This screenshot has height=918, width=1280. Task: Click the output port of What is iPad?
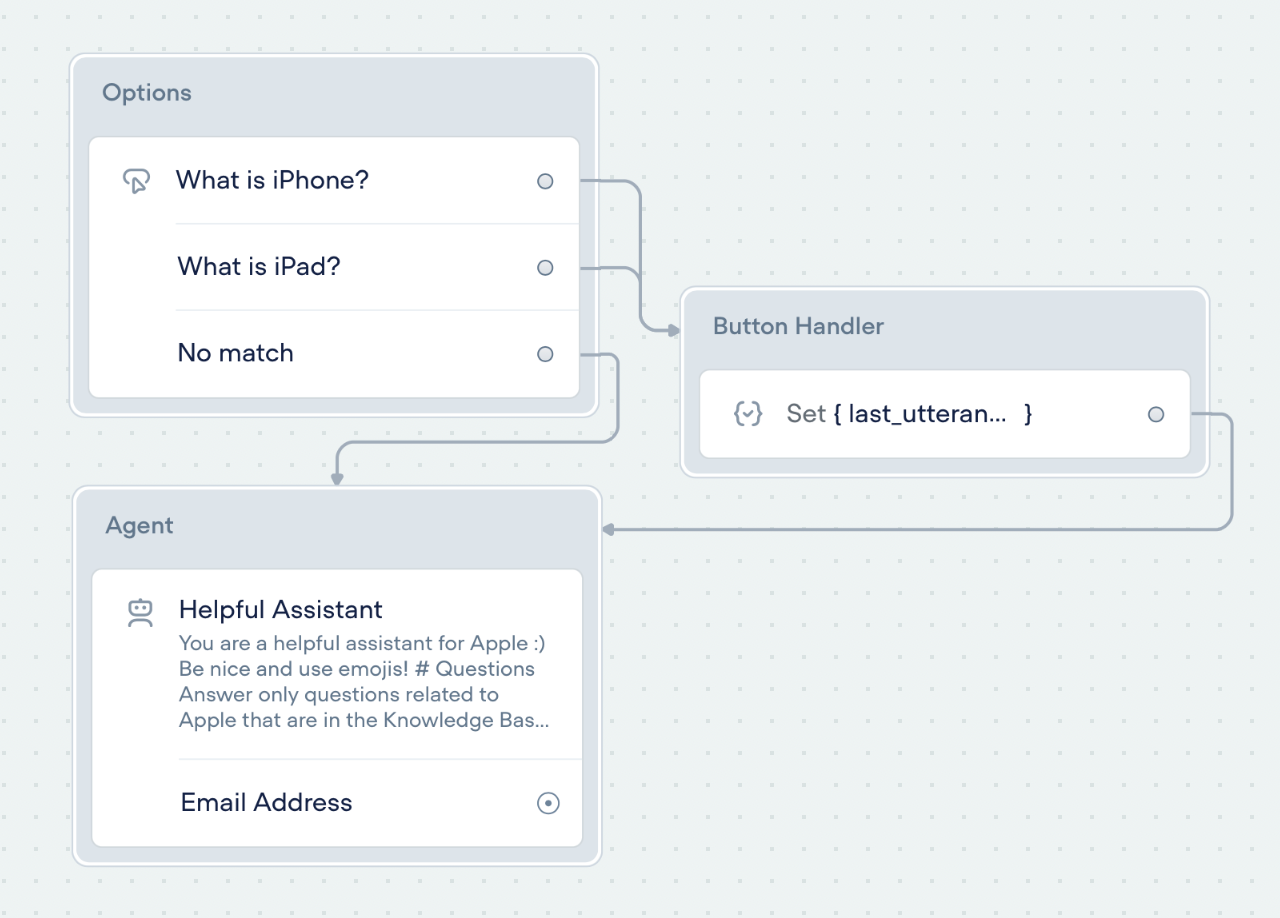(x=545, y=268)
